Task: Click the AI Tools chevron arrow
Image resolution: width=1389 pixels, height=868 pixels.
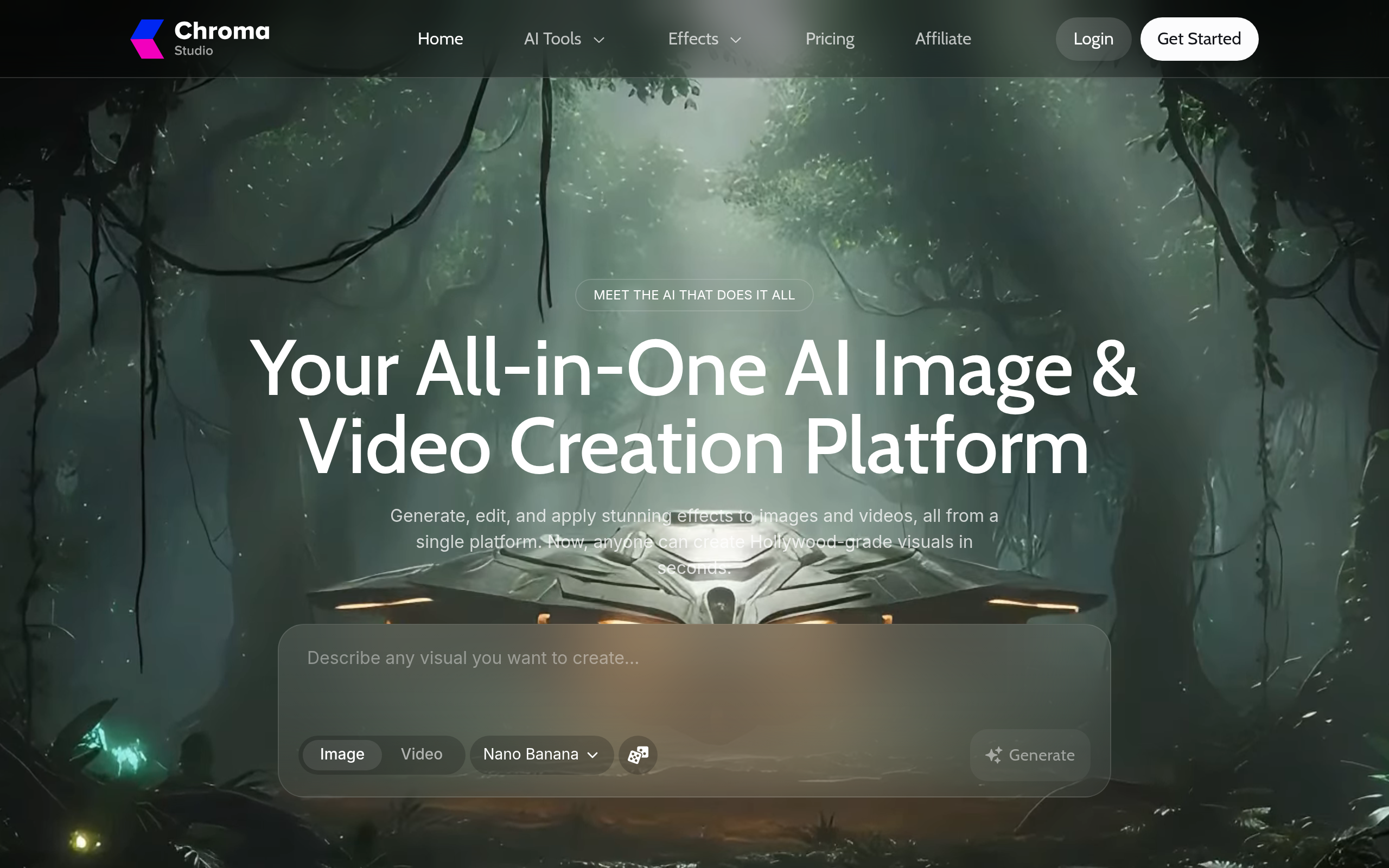Action: coord(598,40)
